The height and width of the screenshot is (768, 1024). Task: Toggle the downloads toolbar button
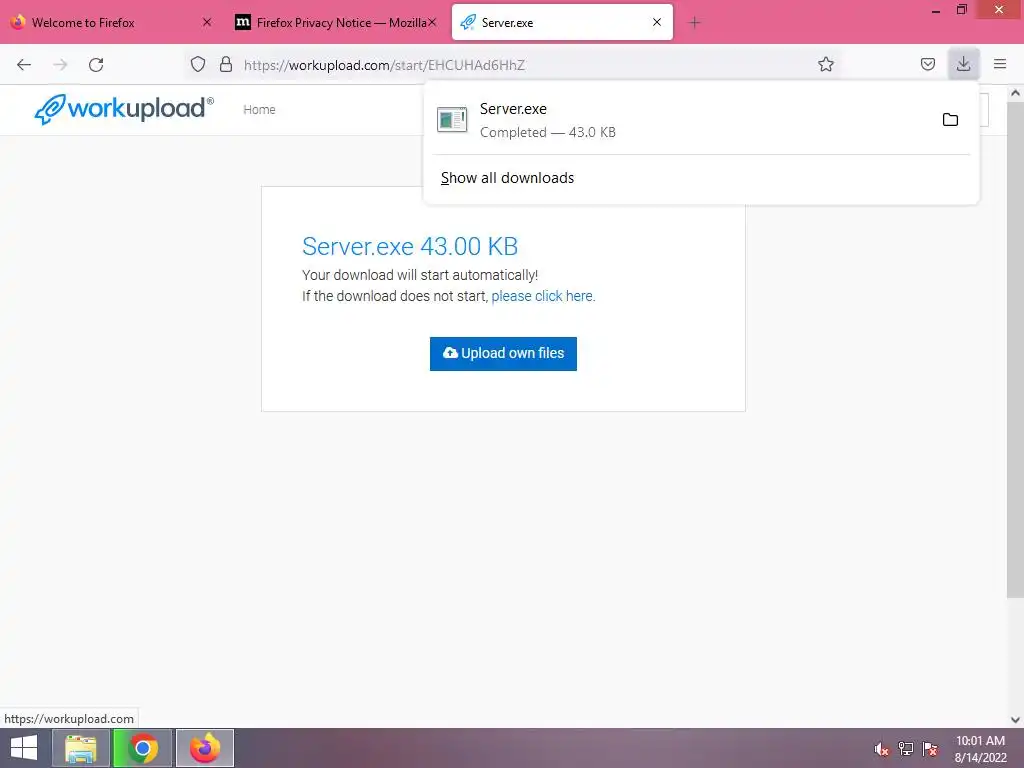point(963,64)
